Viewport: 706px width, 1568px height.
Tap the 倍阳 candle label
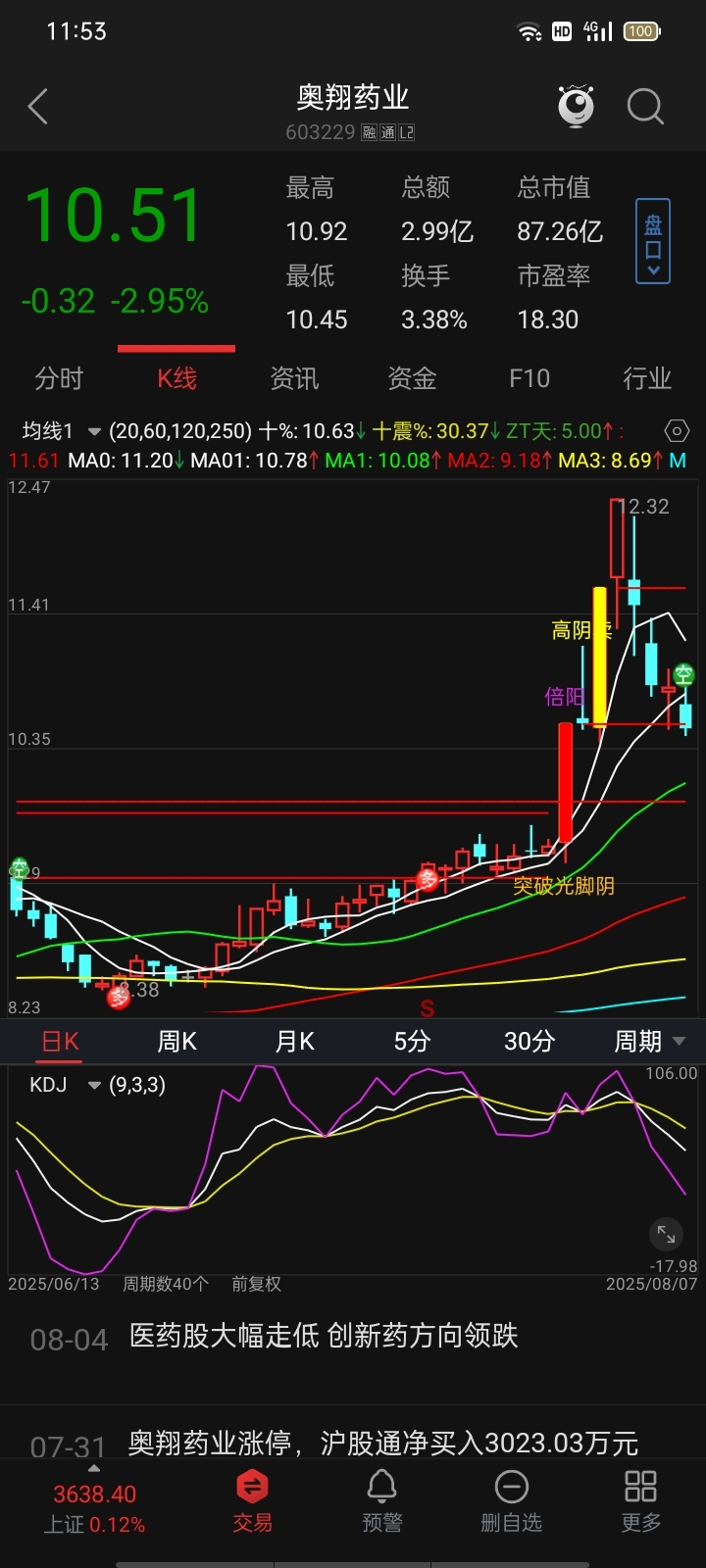(564, 697)
